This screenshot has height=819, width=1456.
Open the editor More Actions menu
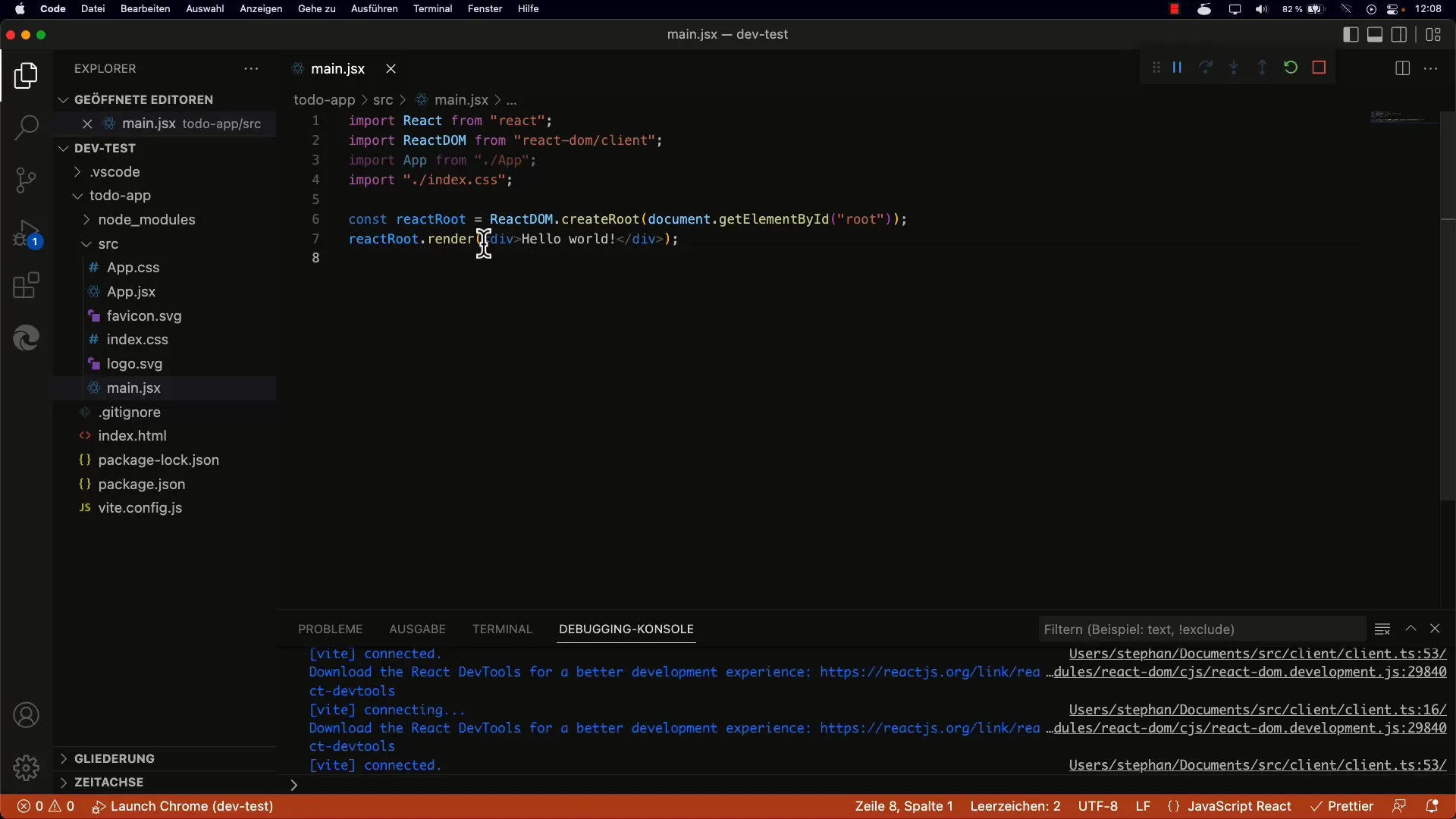coord(1431,68)
